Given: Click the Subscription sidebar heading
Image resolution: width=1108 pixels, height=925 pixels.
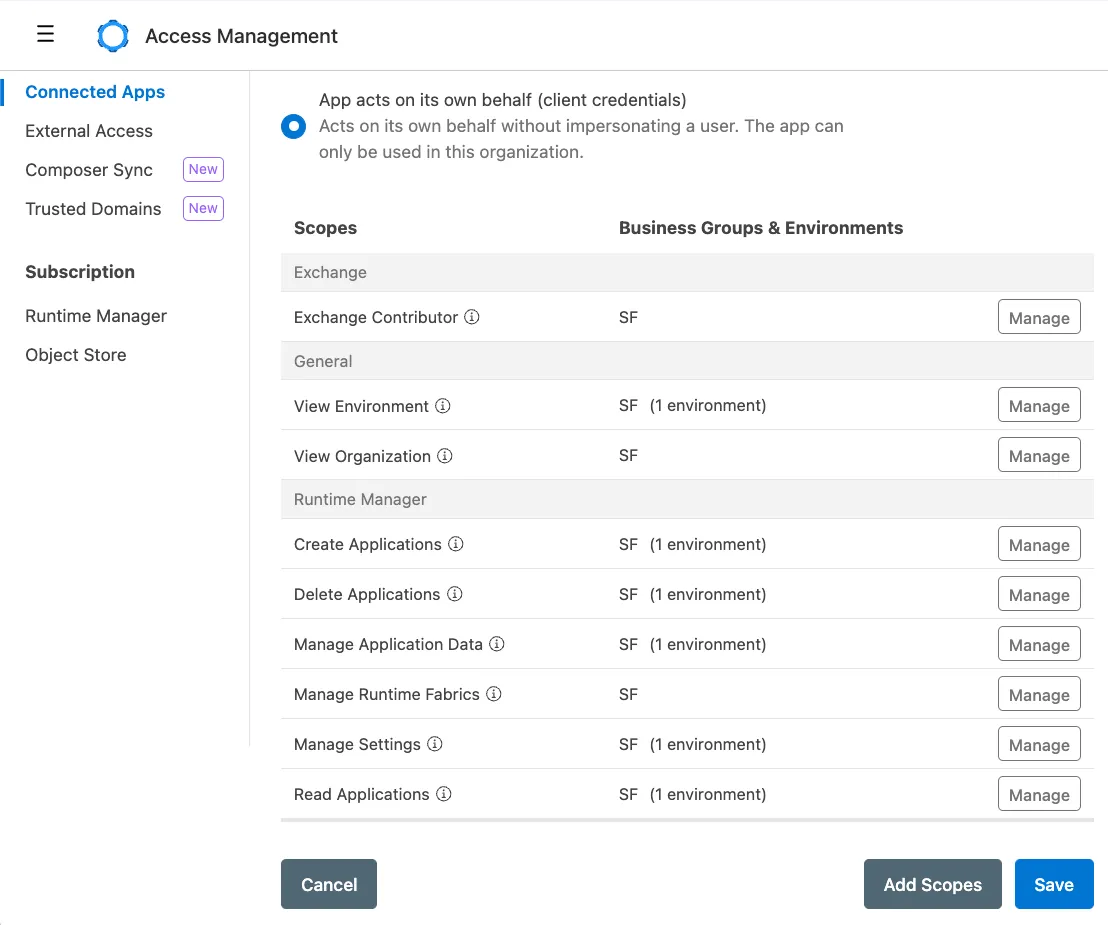Looking at the screenshot, I should coord(80,272).
